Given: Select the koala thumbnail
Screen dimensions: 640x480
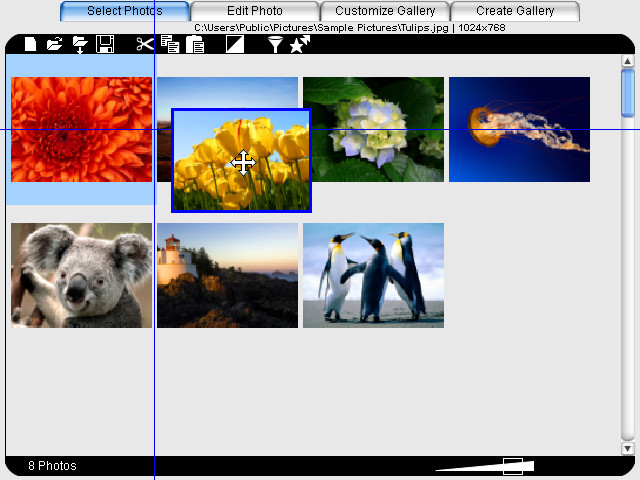Looking at the screenshot, I should tap(82, 276).
